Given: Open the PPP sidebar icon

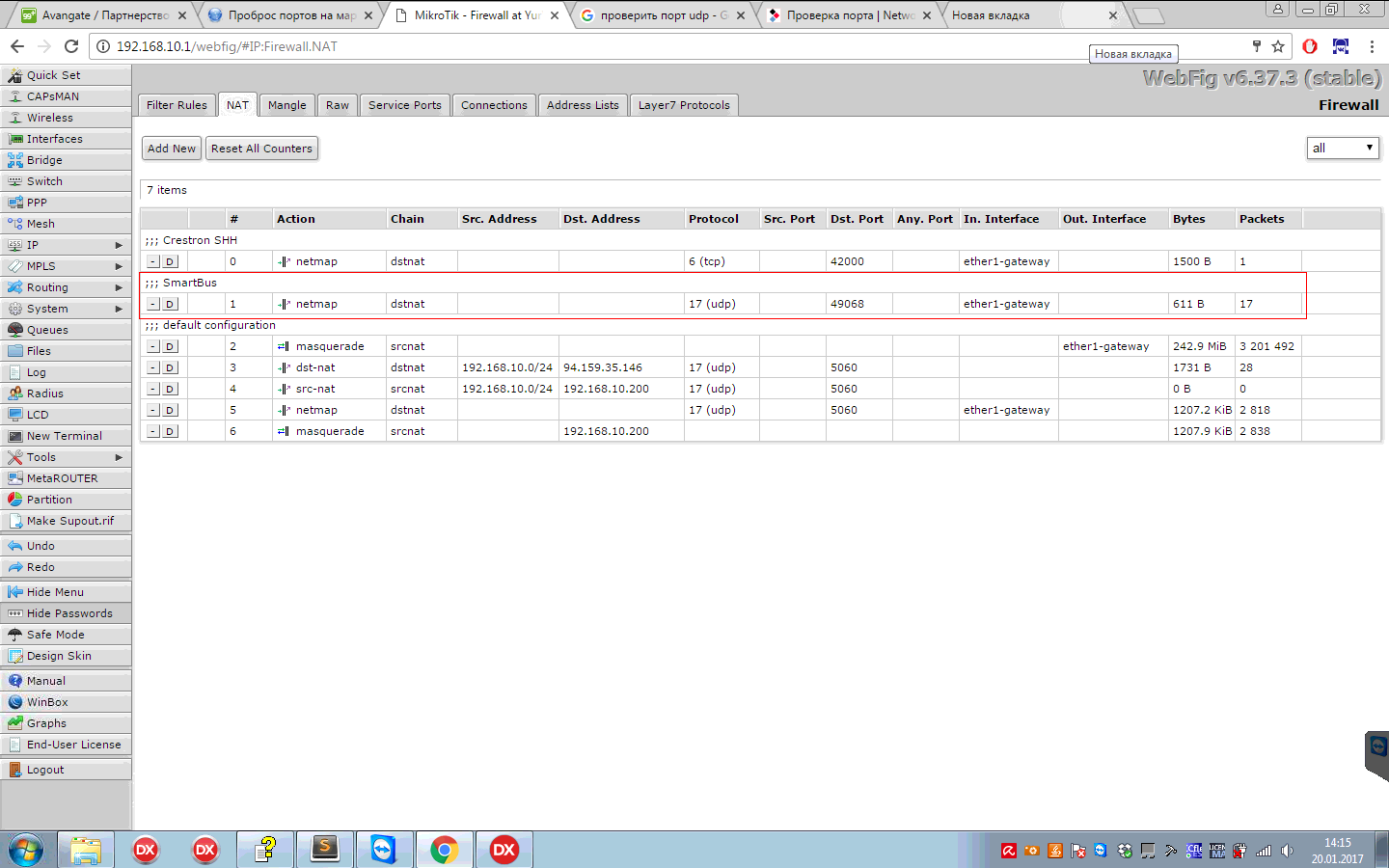Looking at the screenshot, I should click(x=14, y=203).
